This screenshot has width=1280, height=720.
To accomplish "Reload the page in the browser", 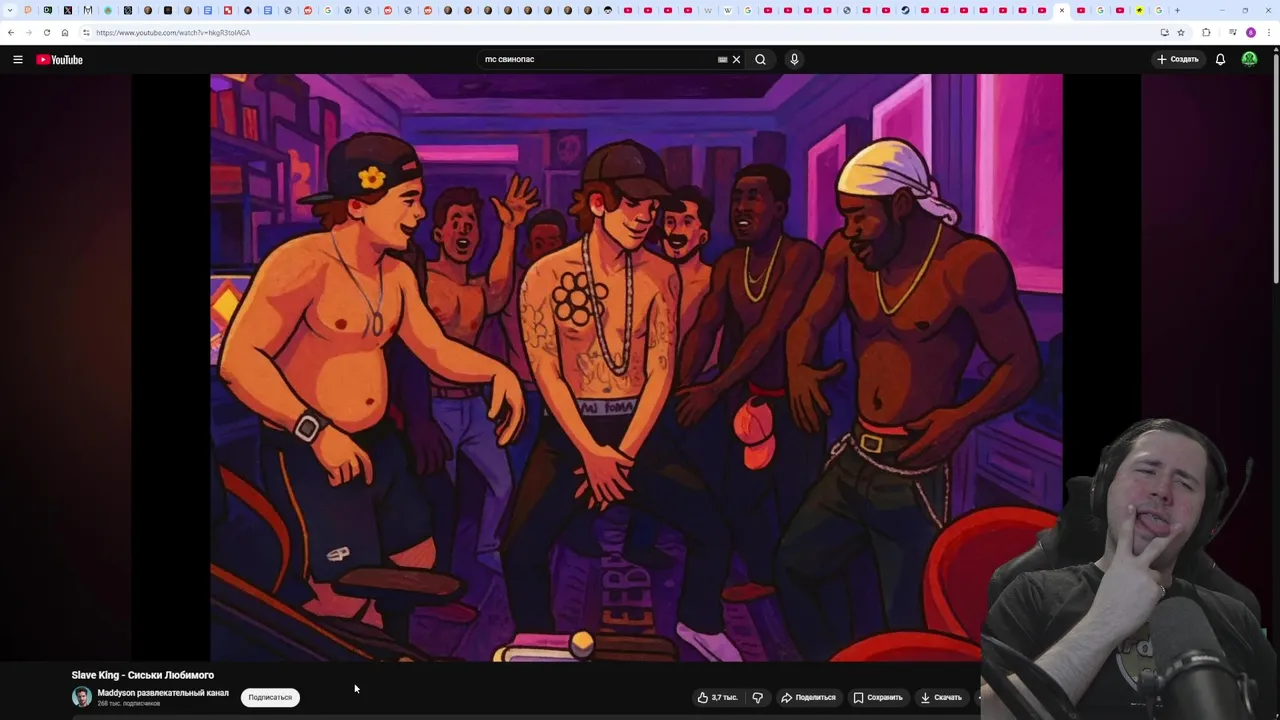I will click(x=46, y=32).
